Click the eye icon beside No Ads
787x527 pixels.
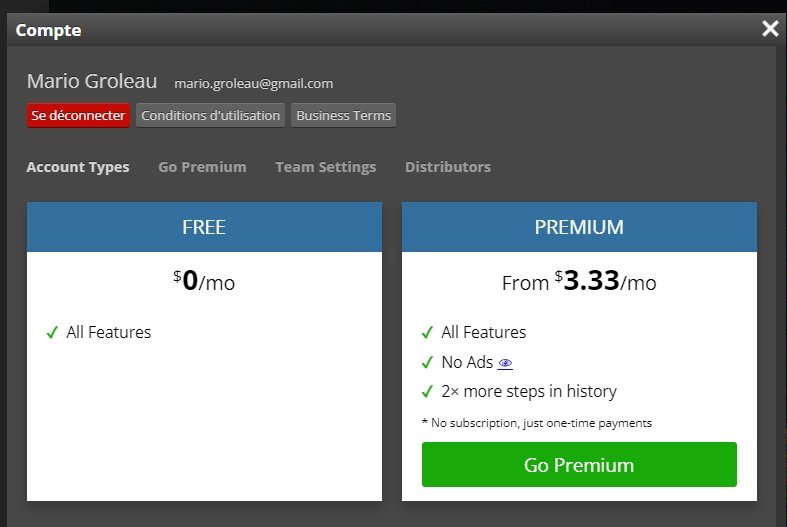[x=505, y=363]
